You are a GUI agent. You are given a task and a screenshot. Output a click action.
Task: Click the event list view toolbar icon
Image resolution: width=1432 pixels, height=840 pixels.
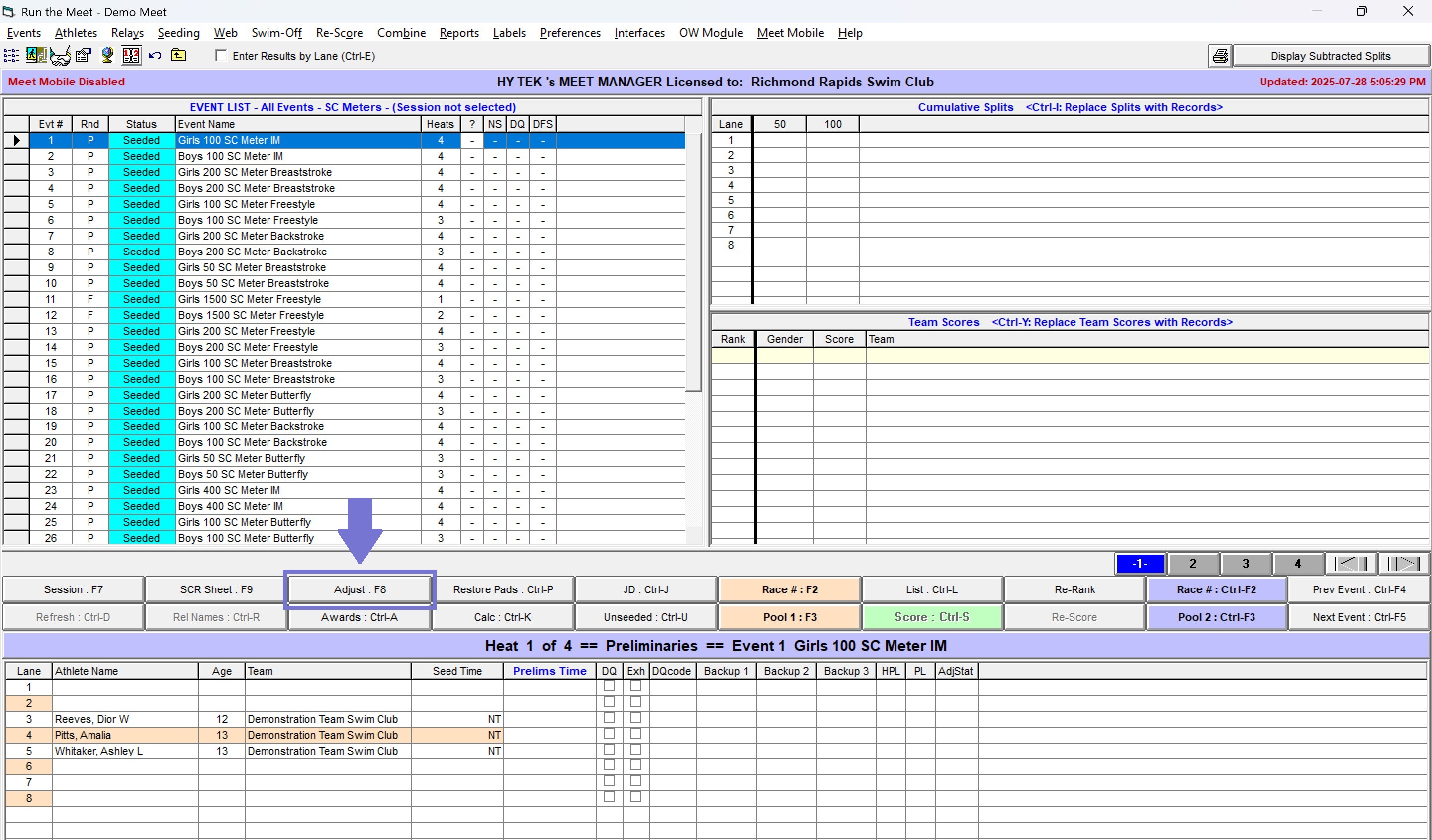coord(11,55)
